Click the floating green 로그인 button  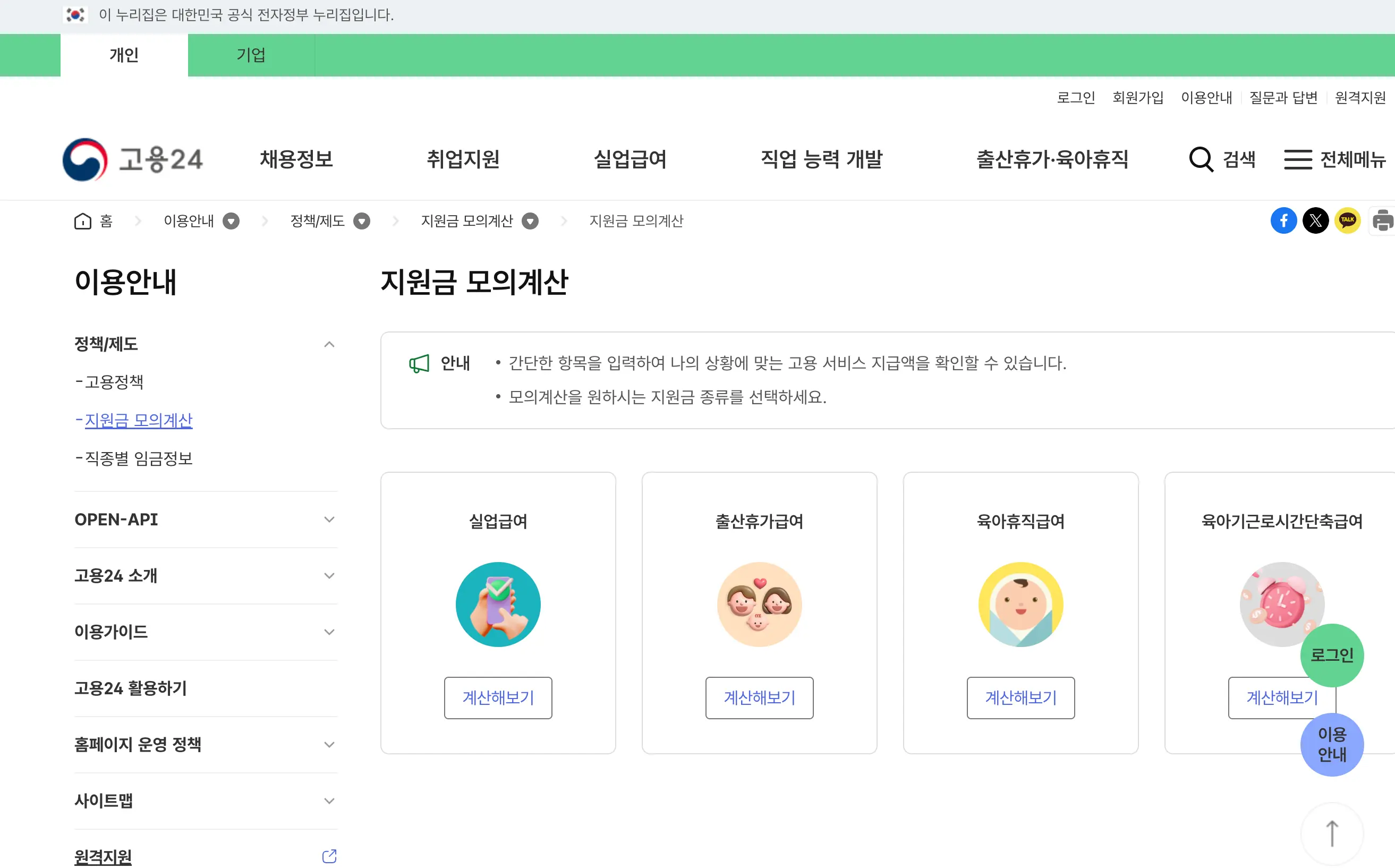[x=1331, y=655]
